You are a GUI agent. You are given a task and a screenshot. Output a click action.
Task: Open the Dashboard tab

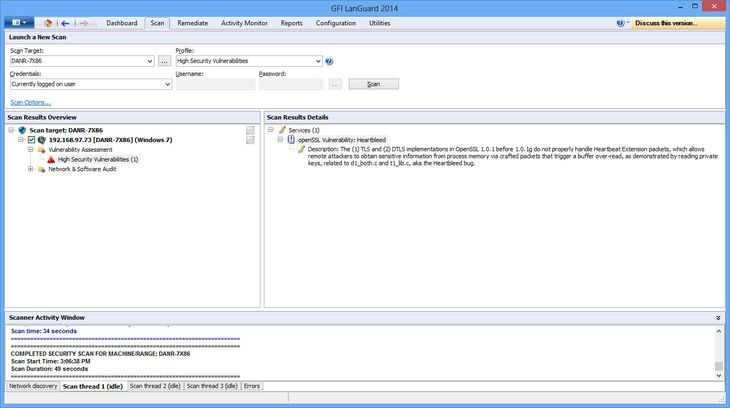(x=122, y=23)
